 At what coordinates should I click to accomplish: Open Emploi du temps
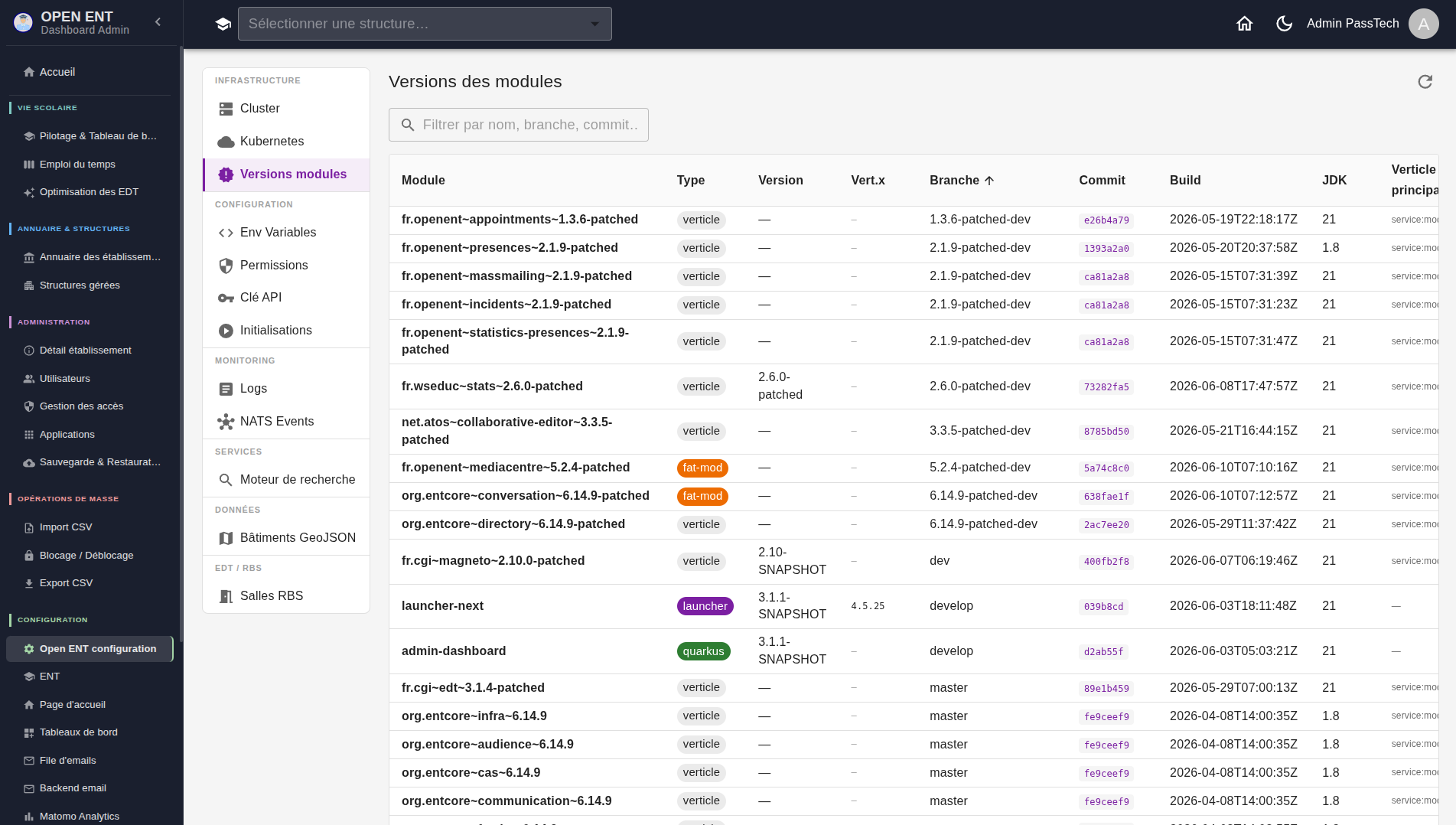point(90,165)
